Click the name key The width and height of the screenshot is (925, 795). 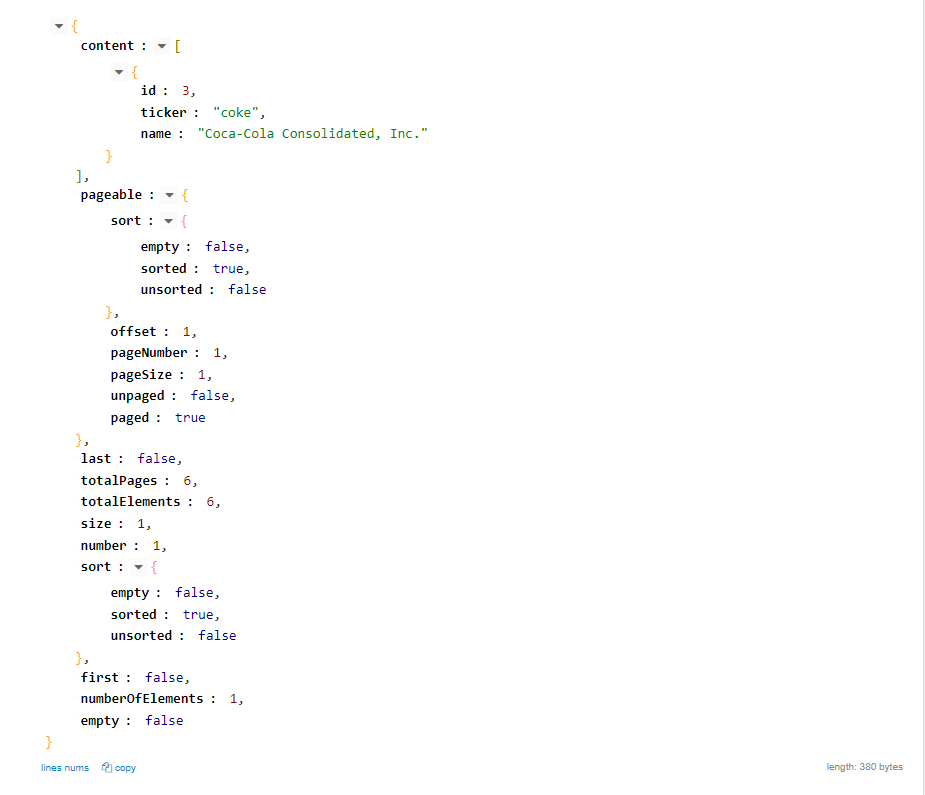pyautogui.click(x=156, y=134)
